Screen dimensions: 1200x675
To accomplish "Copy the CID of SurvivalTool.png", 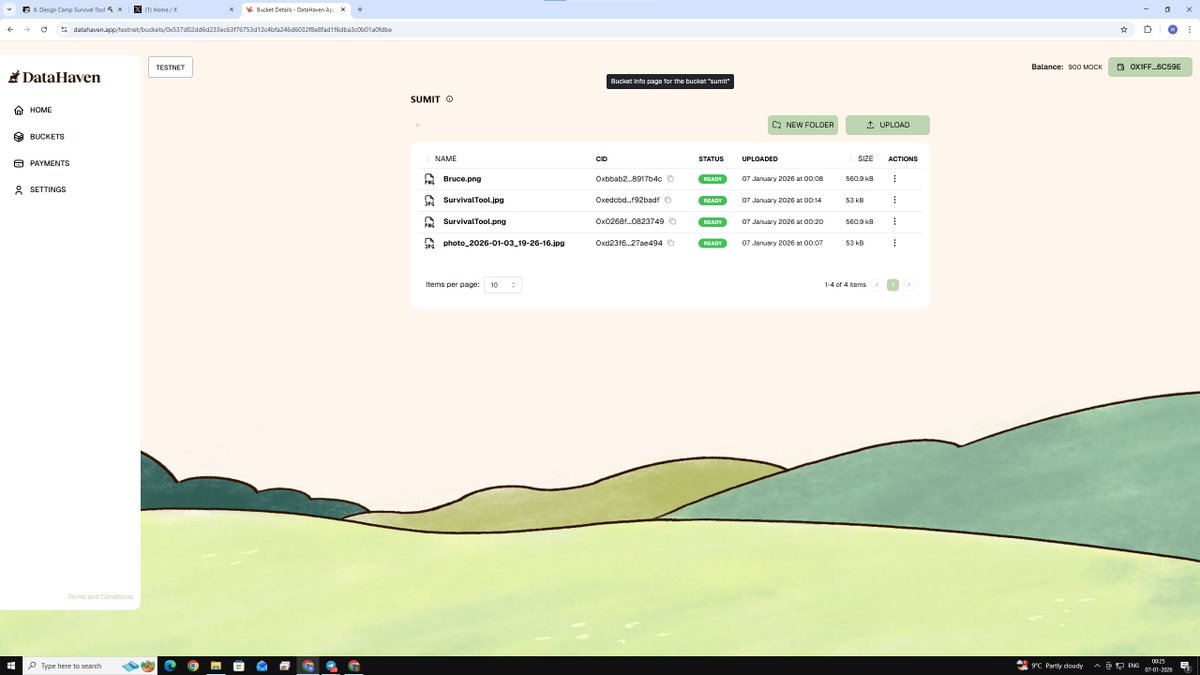I will [673, 221].
